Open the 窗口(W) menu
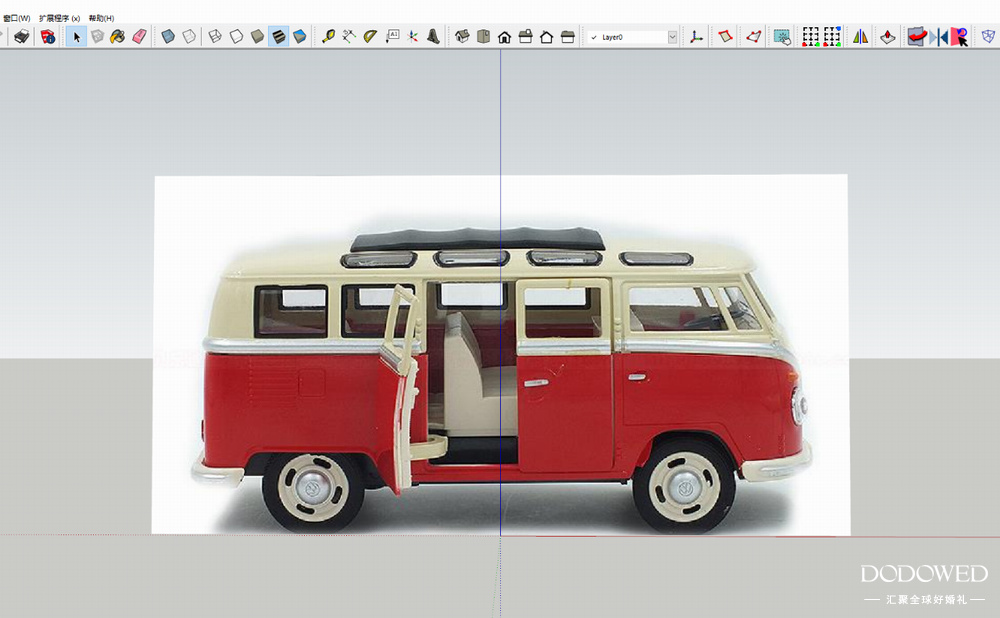Screen dimensions: 1000x618 point(16,18)
